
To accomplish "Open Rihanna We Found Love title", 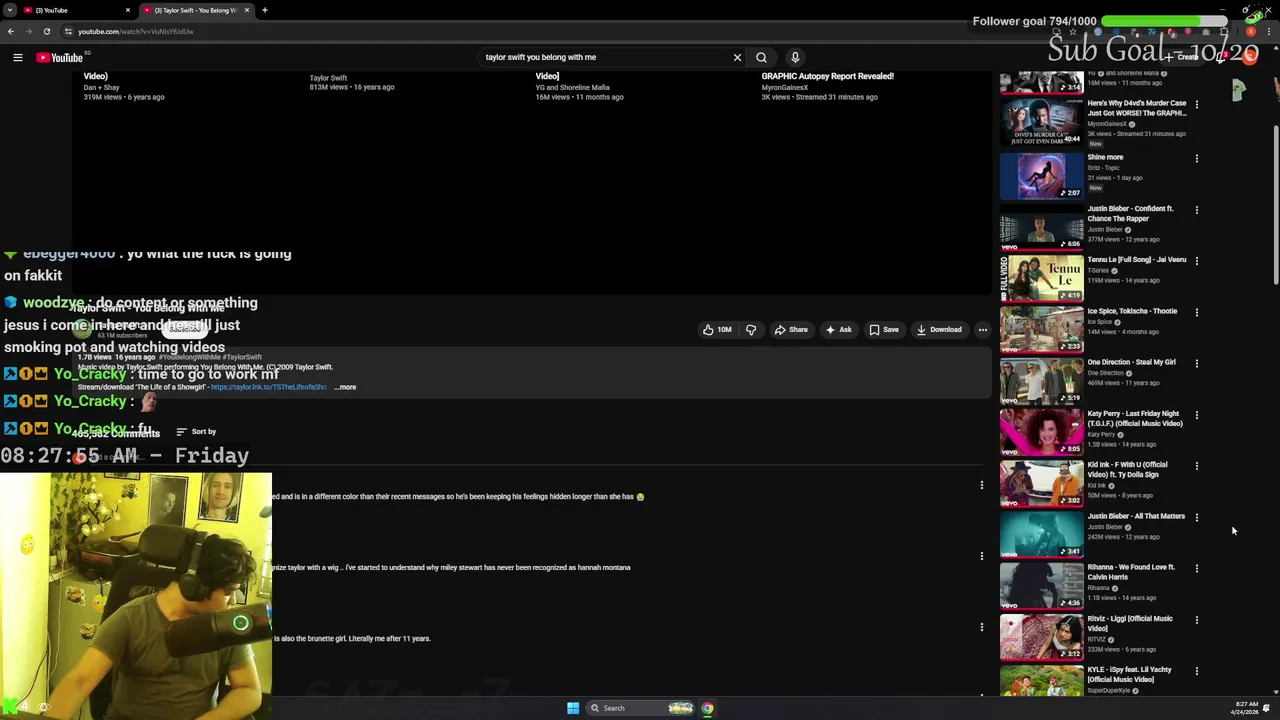I will pyautogui.click(x=1131, y=572).
